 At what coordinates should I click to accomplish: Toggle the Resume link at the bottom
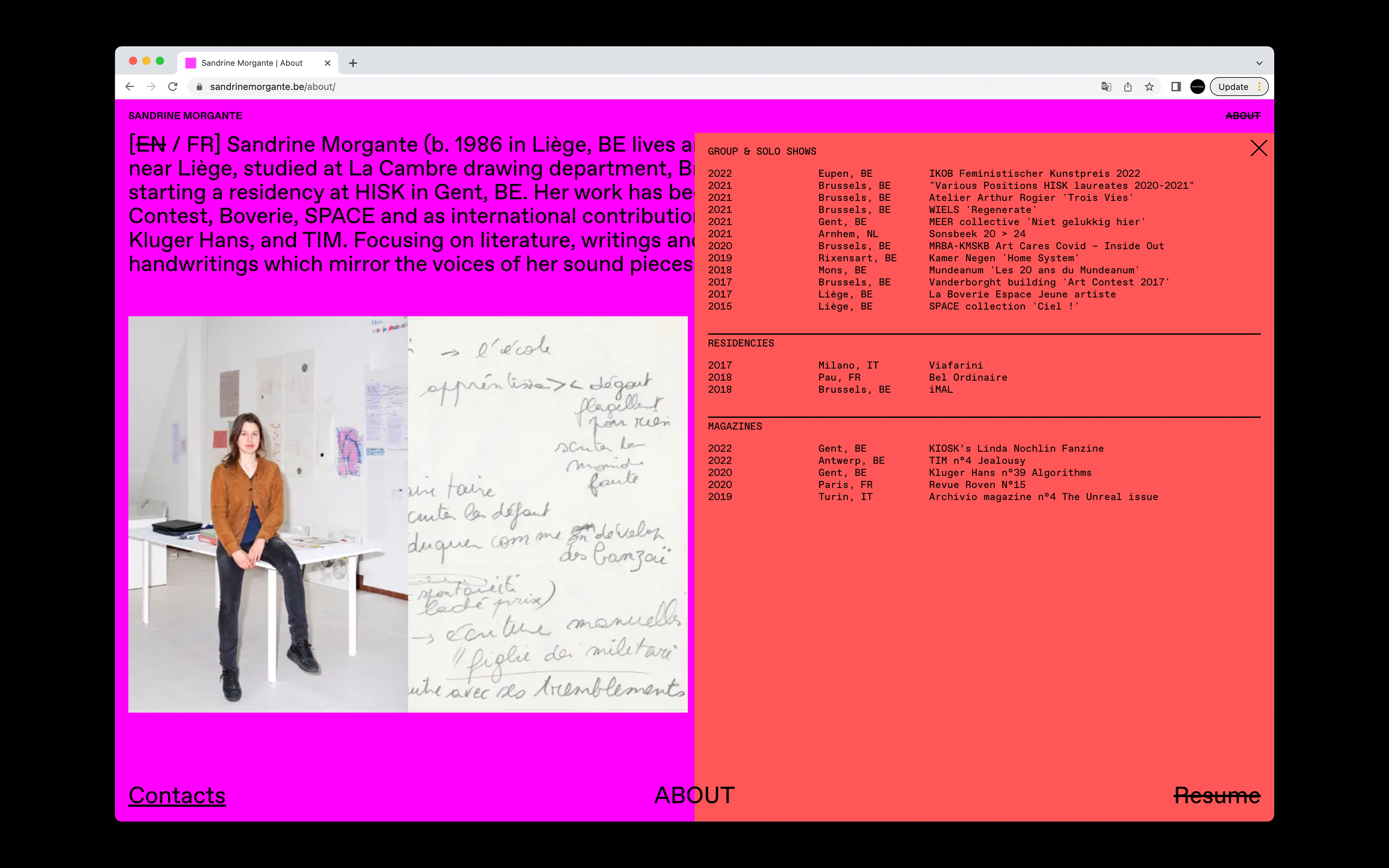1216,795
